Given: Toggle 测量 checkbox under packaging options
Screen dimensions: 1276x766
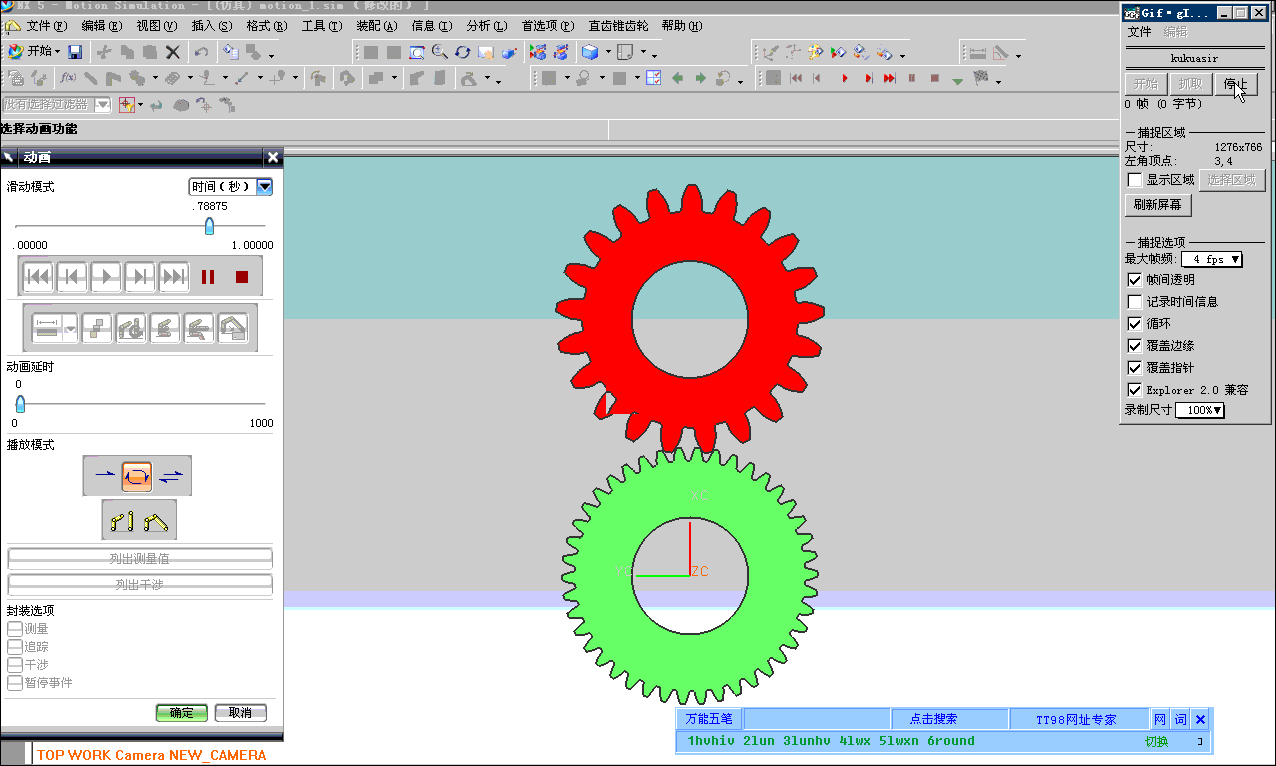Looking at the screenshot, I should [14, 629].
